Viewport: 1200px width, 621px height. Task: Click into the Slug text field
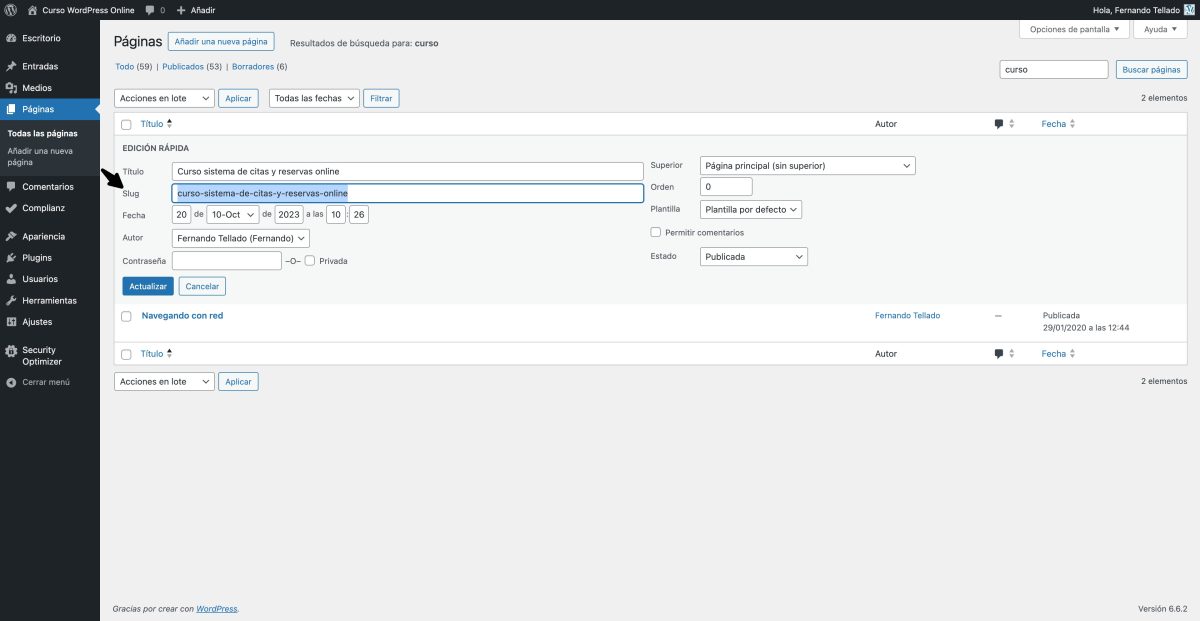tap(406, 193)
